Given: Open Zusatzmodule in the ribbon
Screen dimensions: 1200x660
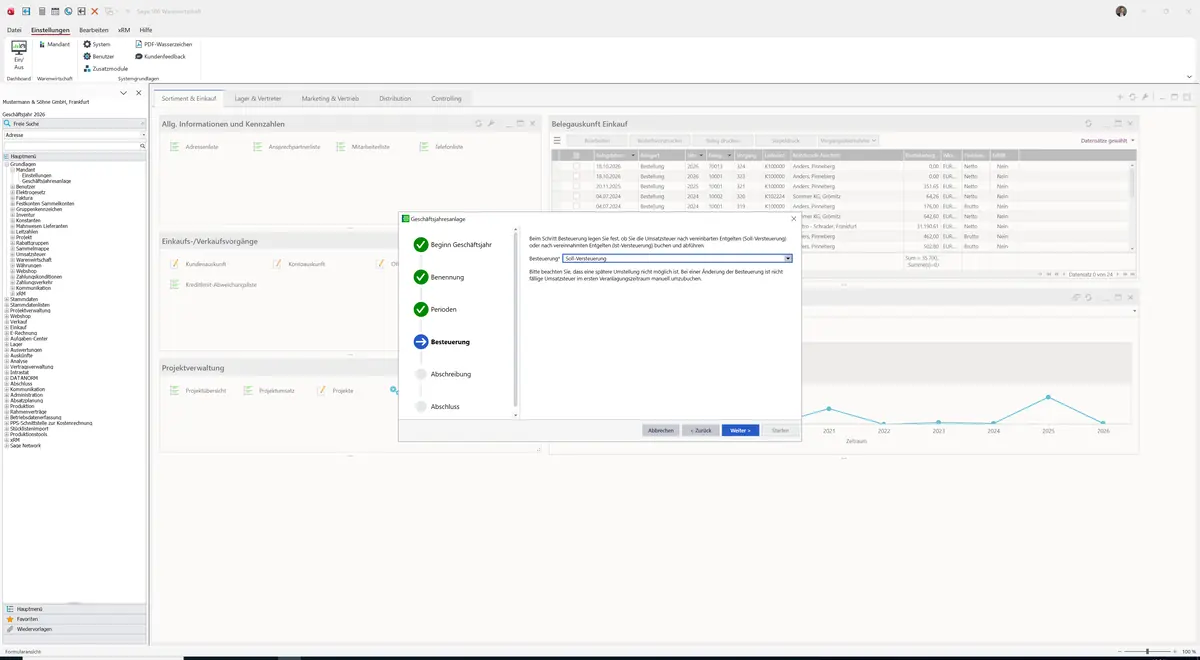Looking at the screenshot, I should (106, 68).
